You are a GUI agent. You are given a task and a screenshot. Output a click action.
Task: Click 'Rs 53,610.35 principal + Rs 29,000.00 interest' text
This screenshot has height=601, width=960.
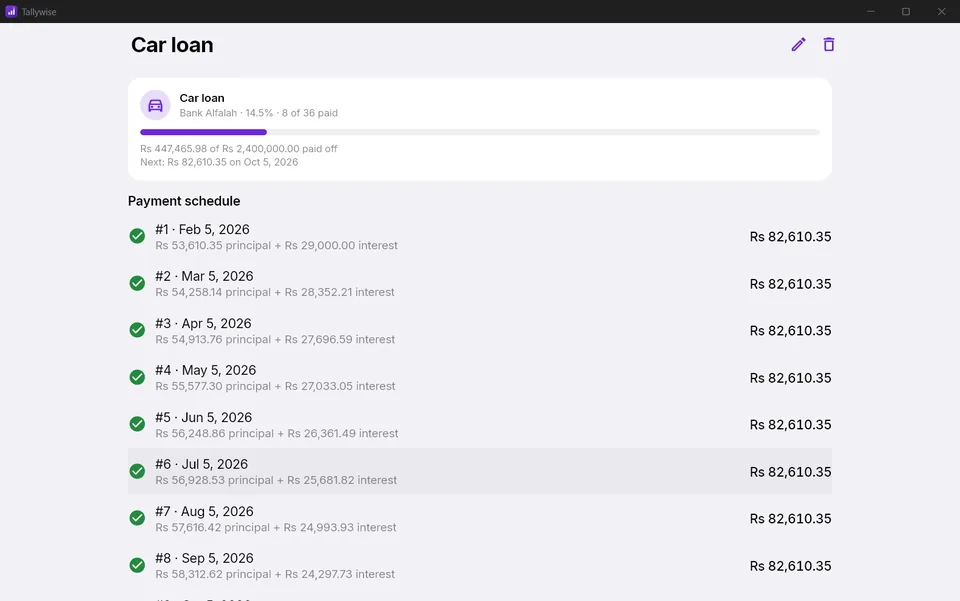click(276, 245)
